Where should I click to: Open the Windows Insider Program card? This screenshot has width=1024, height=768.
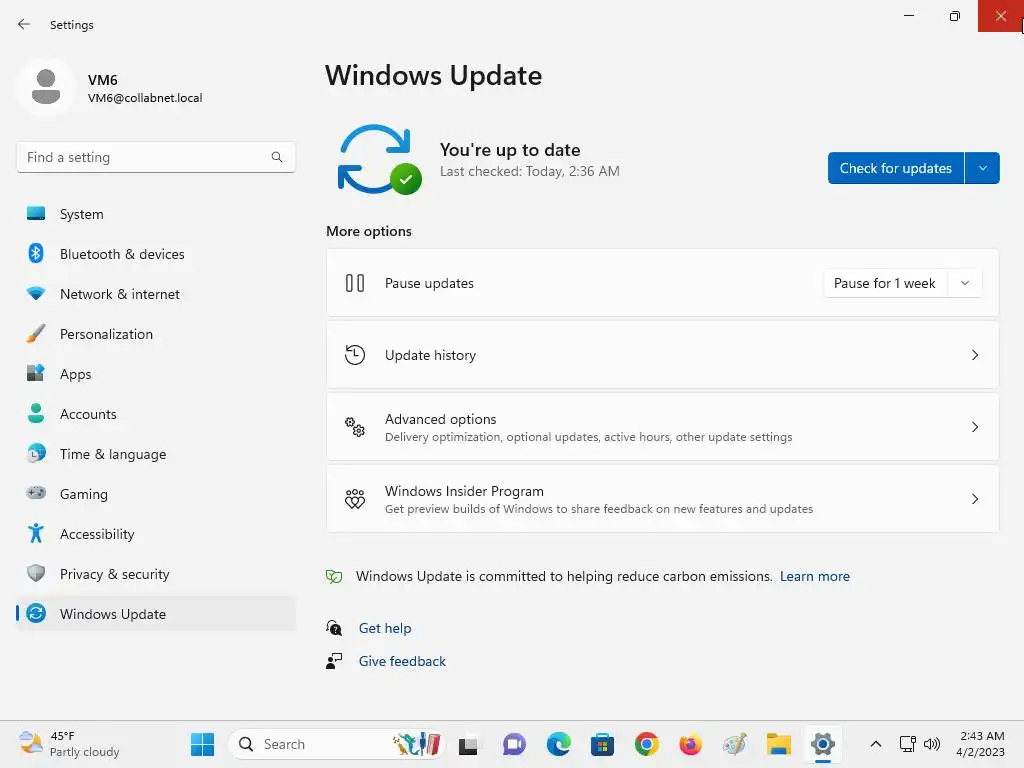[663, 499]
